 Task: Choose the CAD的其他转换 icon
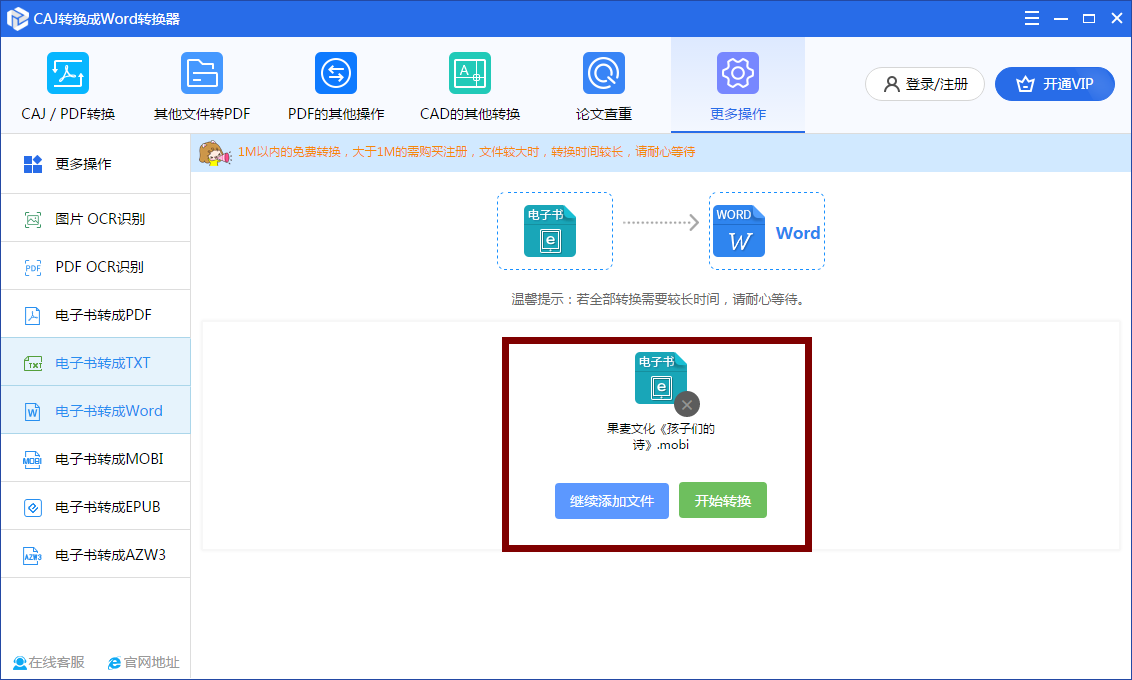click(x=470, y=73)
